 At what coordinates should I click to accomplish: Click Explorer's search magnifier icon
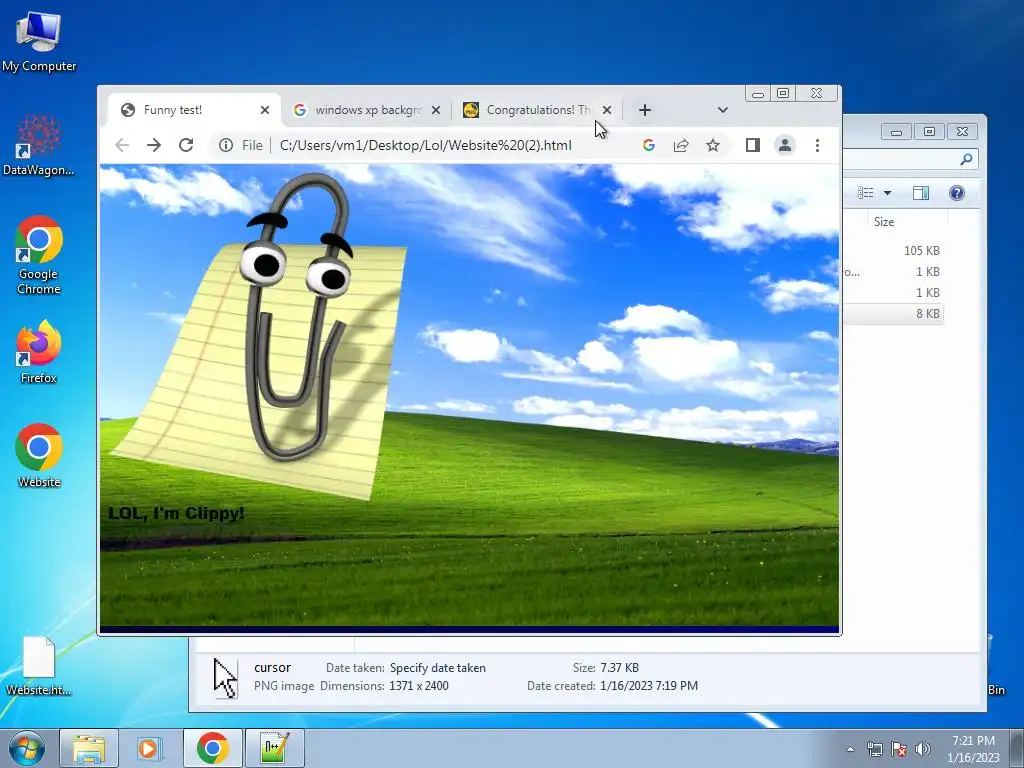[x=966, y=159]
